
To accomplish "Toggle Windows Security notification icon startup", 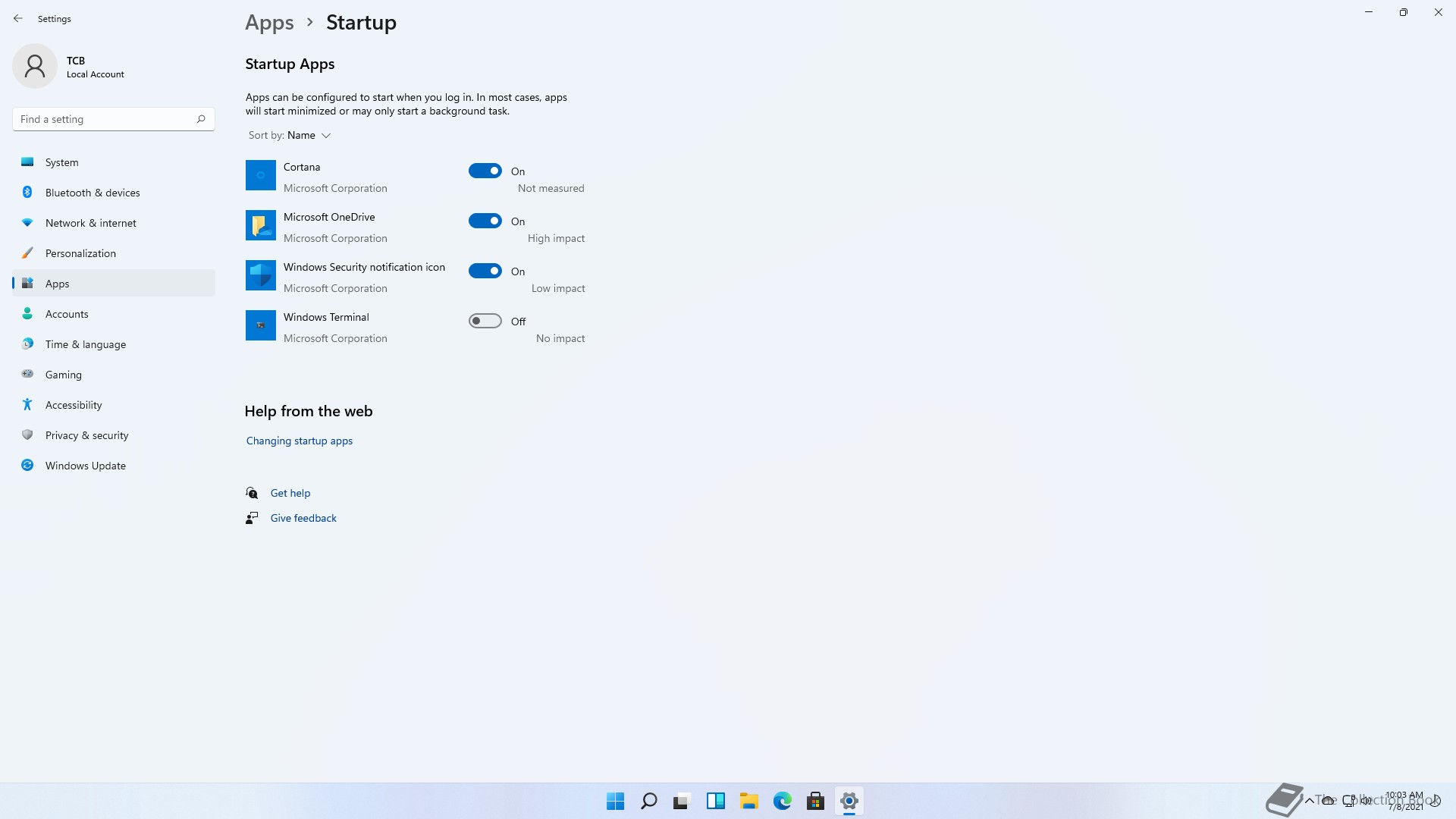I will tap(485, 271).
